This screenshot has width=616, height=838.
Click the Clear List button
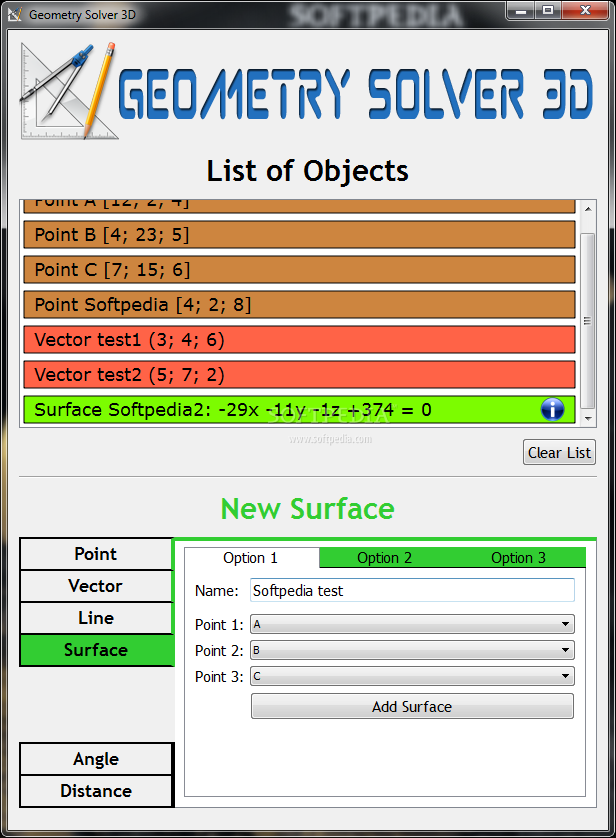point(559,453)
